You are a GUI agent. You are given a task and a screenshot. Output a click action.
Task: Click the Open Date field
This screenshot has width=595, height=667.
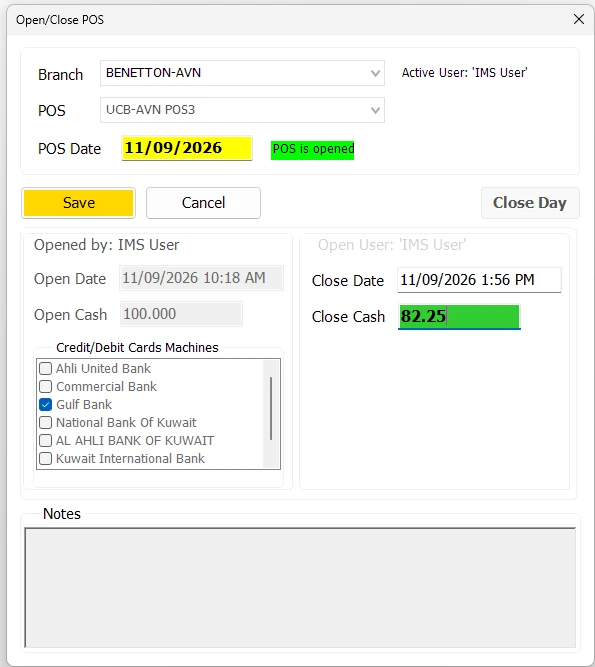pos(201,278)
